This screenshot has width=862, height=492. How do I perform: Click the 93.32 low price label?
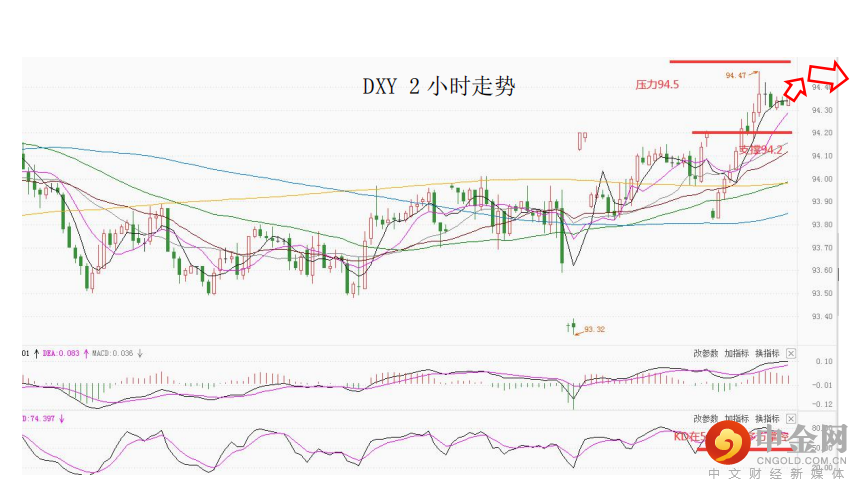point(594,329)
